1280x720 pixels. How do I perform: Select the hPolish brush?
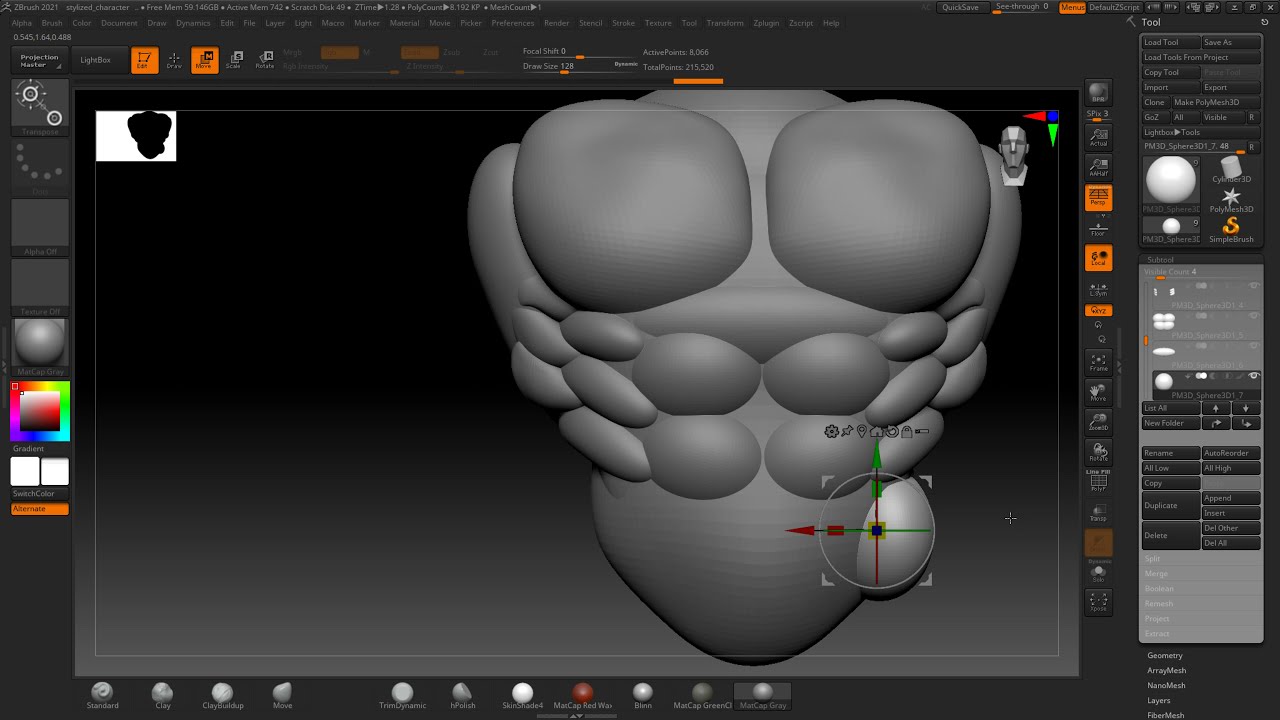pyautogui.click(x=462, y=696)
